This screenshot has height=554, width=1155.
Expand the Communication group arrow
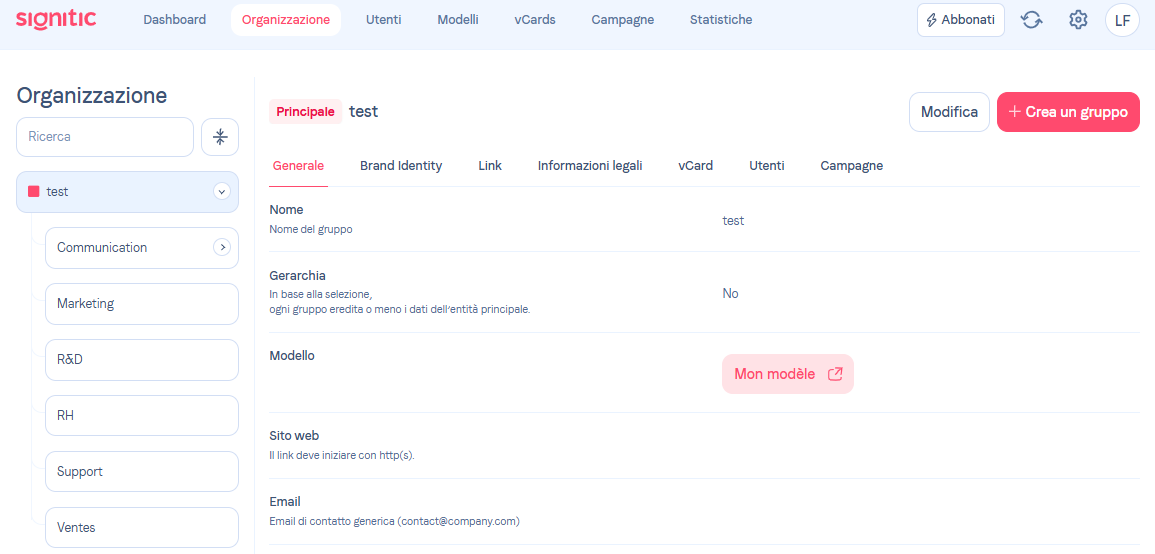click(x=222, y=248)
